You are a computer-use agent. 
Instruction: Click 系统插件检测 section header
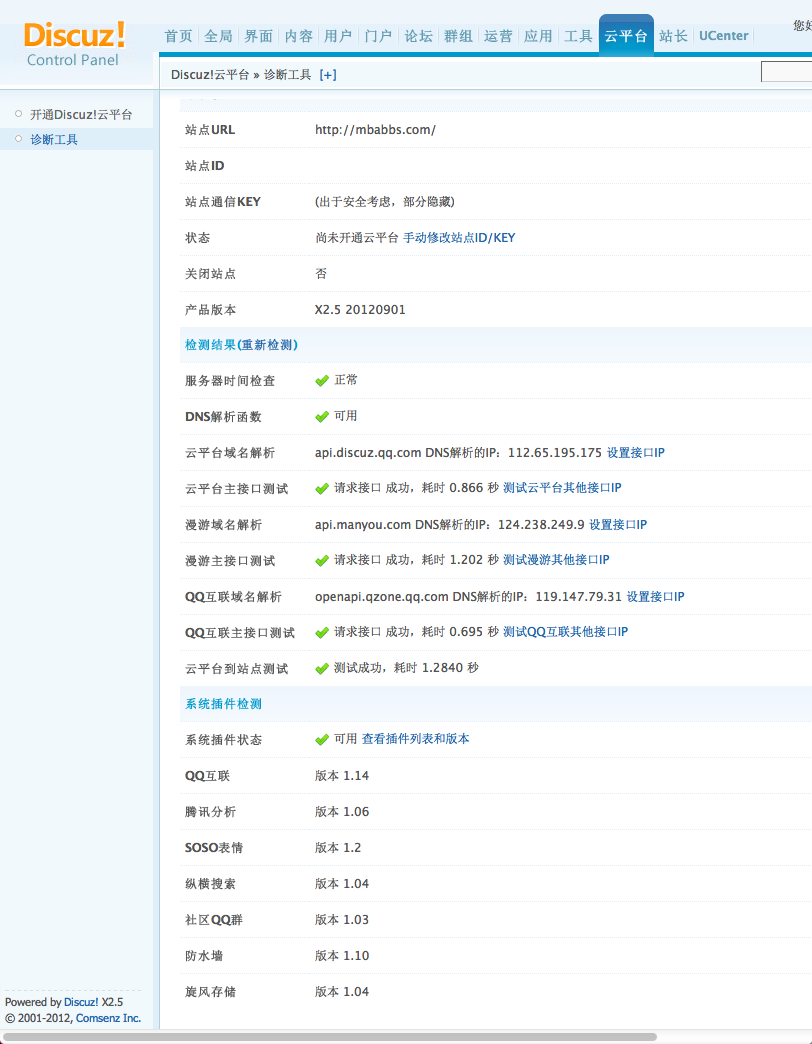(223, 704)
